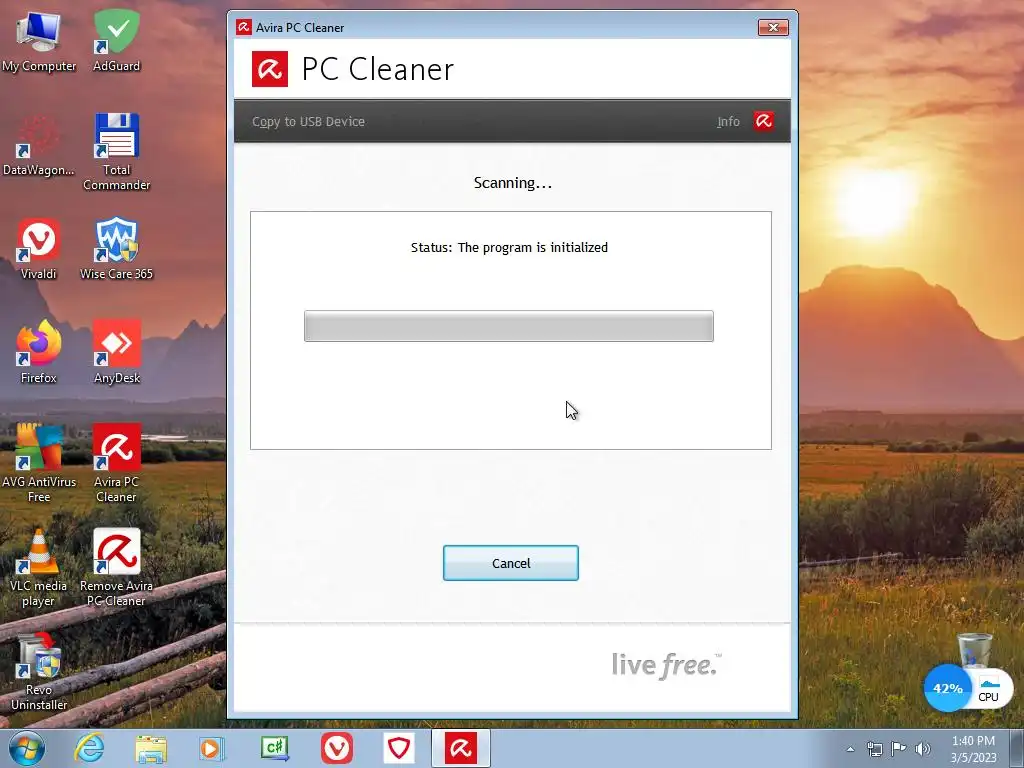
Task: Open Vivaldi from the taskbar
Action: click(x=337, y=748)
